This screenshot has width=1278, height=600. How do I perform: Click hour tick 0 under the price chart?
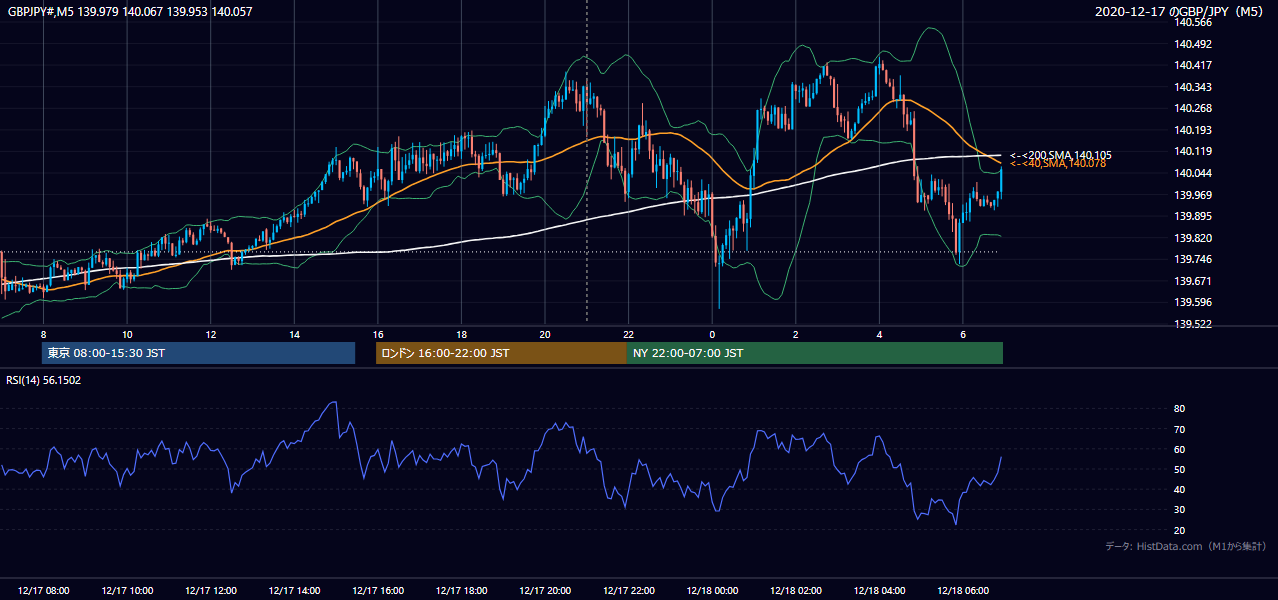coord(712,334)
